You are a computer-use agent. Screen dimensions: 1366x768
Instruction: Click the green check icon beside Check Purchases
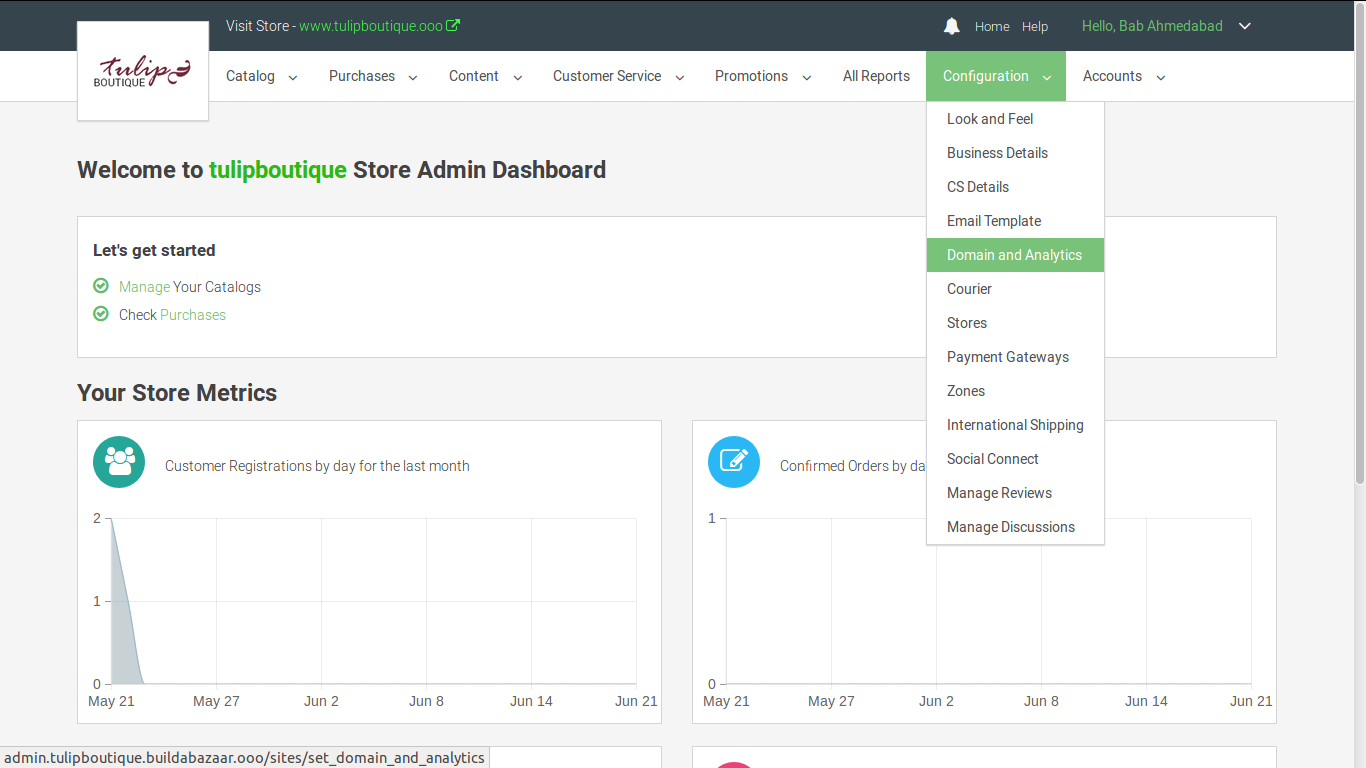101,314
